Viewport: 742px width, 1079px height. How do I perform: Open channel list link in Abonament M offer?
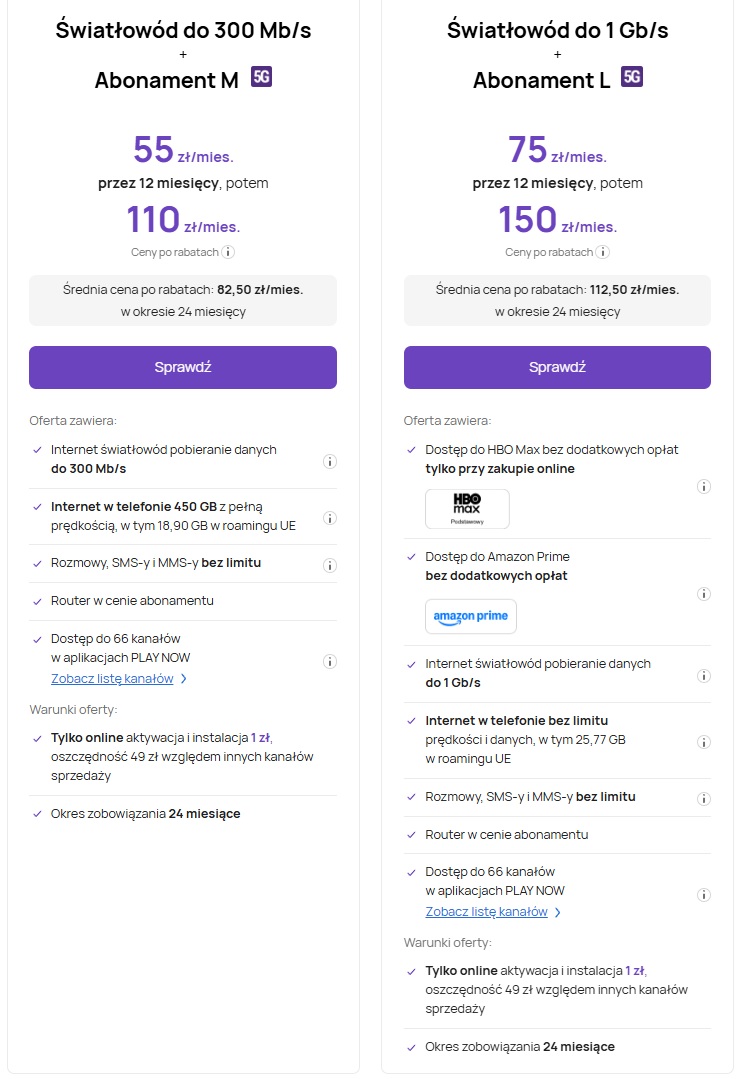(112, 679)
